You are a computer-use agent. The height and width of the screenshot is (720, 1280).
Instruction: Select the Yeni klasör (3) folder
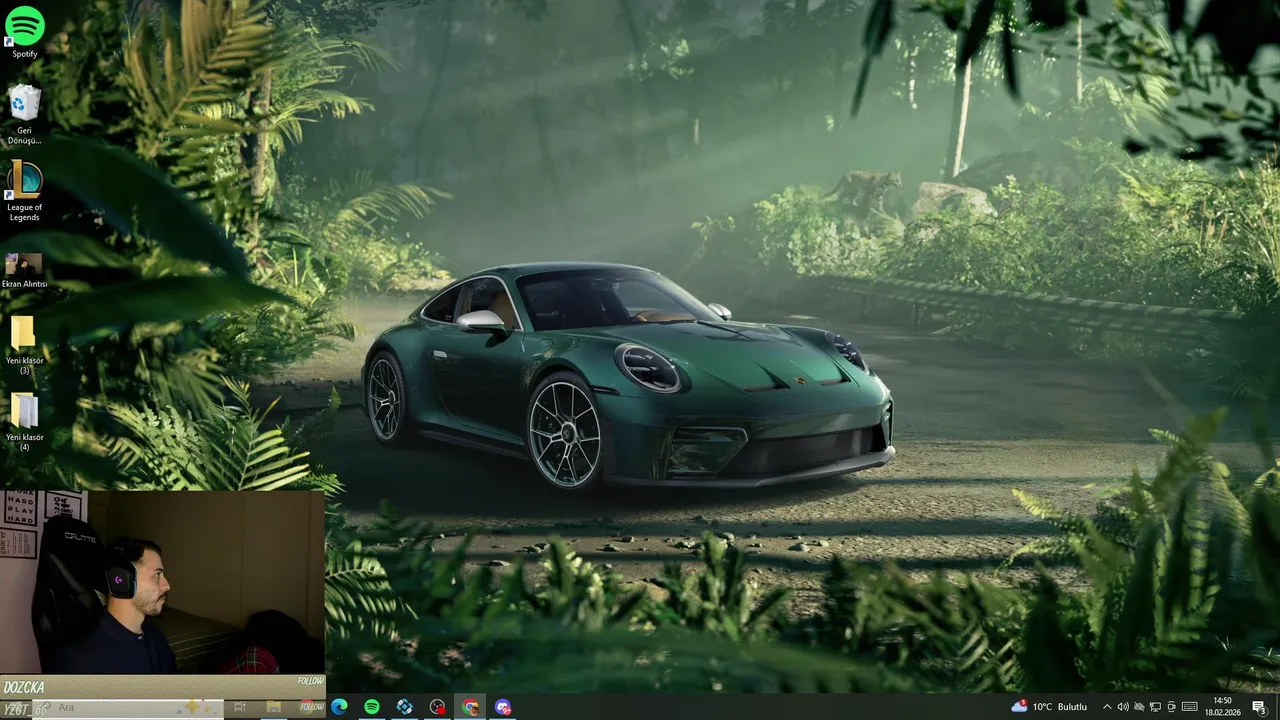point(24,345)
